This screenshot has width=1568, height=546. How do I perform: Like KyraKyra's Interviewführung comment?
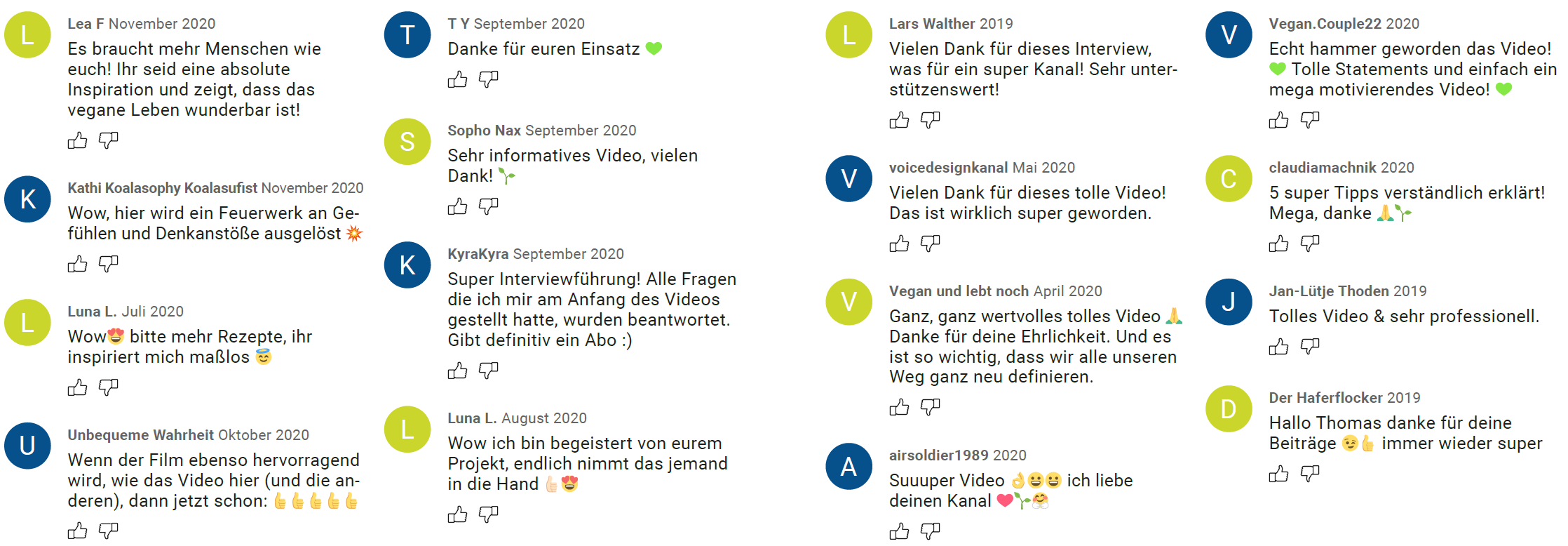tap(457, 371)
